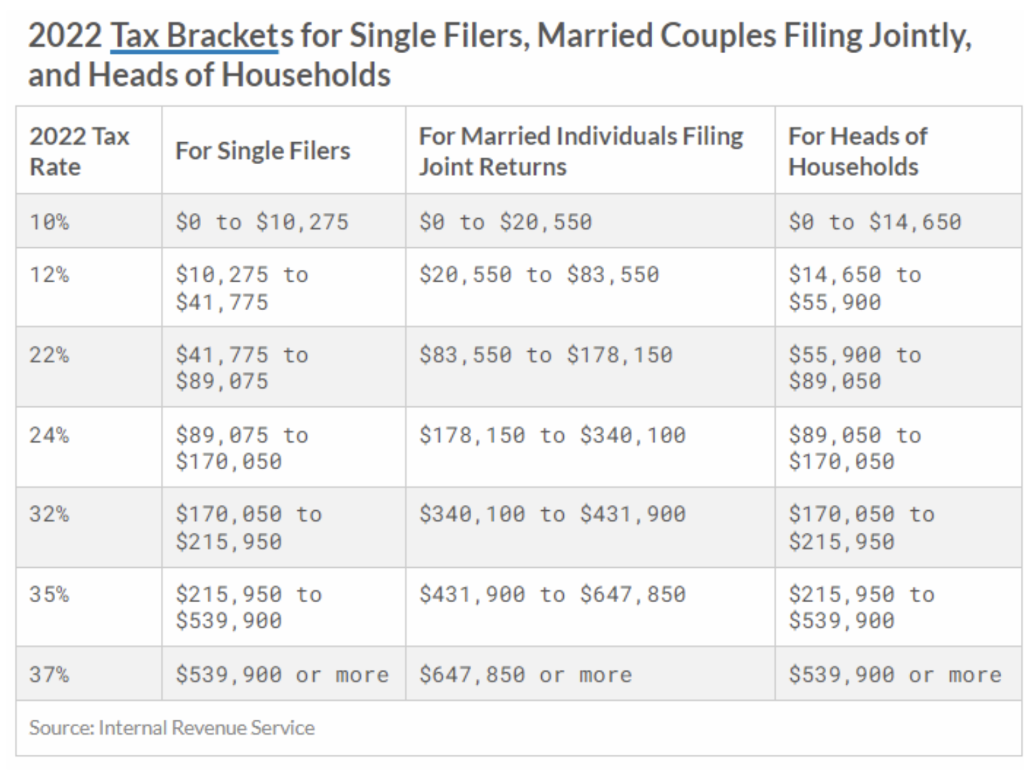Click the '$20,550 to $83,550' joint cell
Image resolution: width=1024 pixels, height=771 pixels.
point(590,287)
